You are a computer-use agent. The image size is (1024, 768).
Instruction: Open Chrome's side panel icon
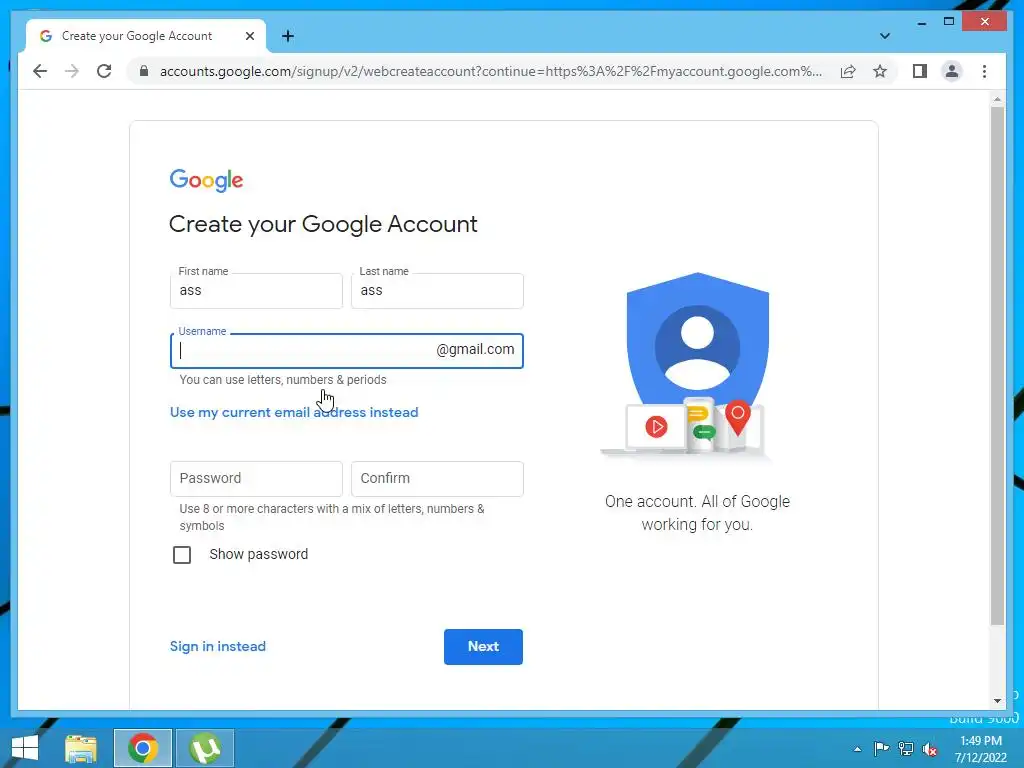(x=920, y=71)
